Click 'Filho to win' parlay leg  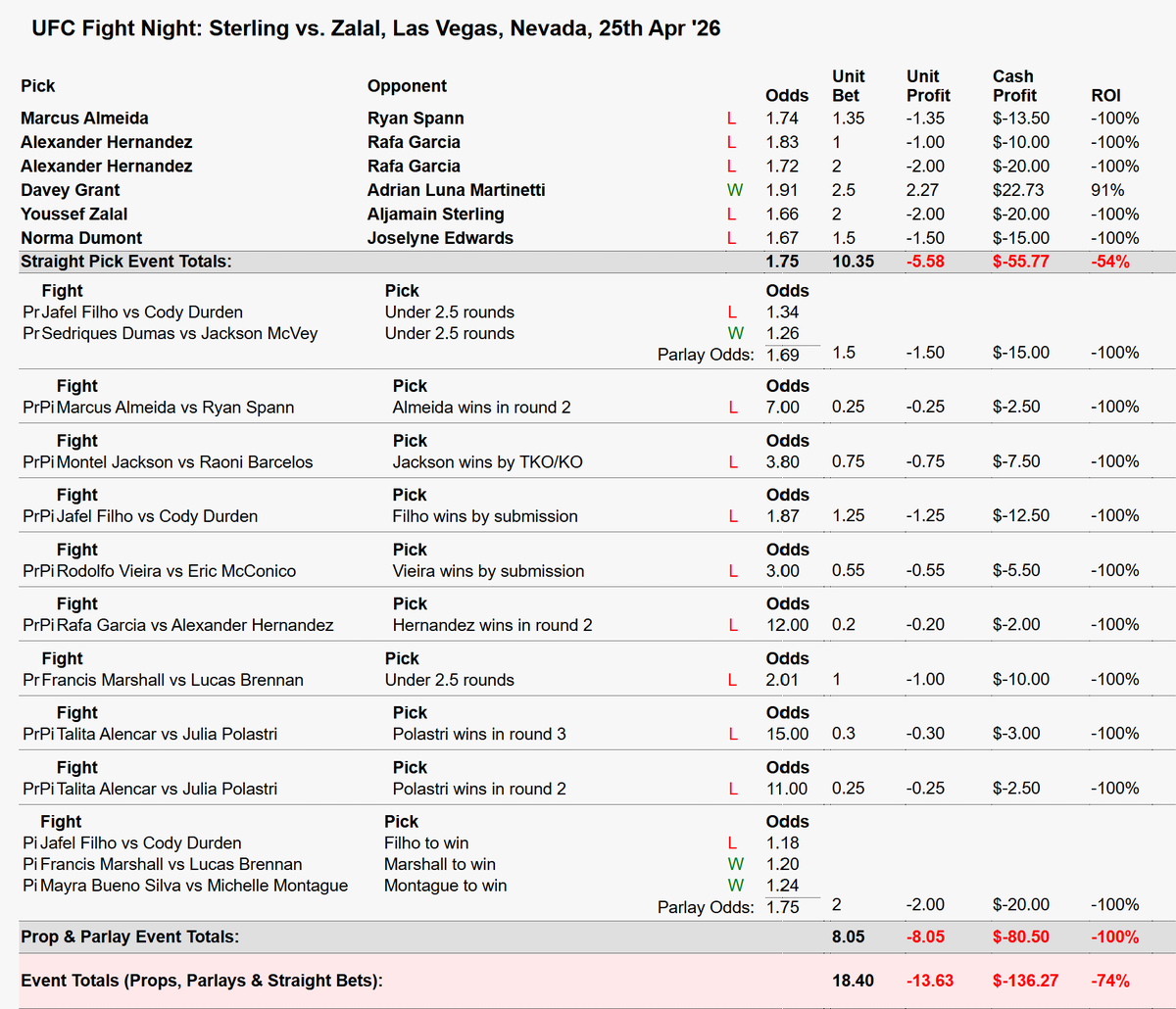[x=426, y=842]
